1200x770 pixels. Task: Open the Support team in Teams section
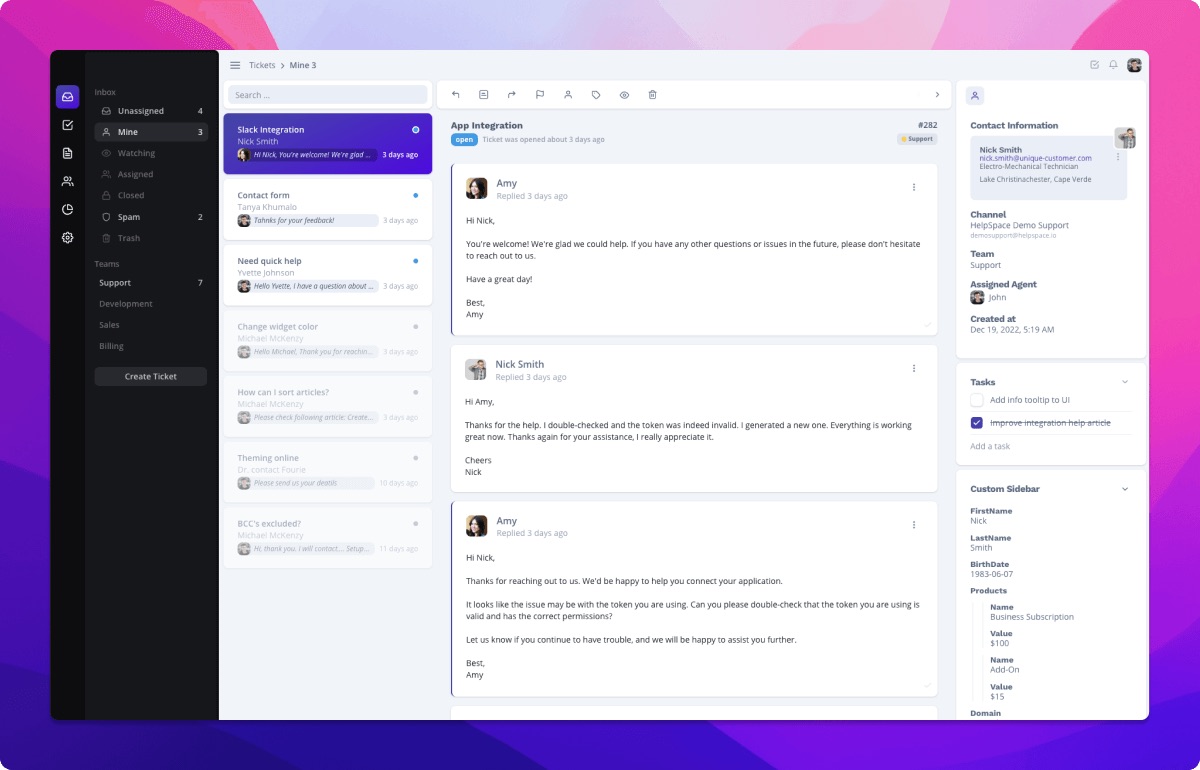coord(114,282)
